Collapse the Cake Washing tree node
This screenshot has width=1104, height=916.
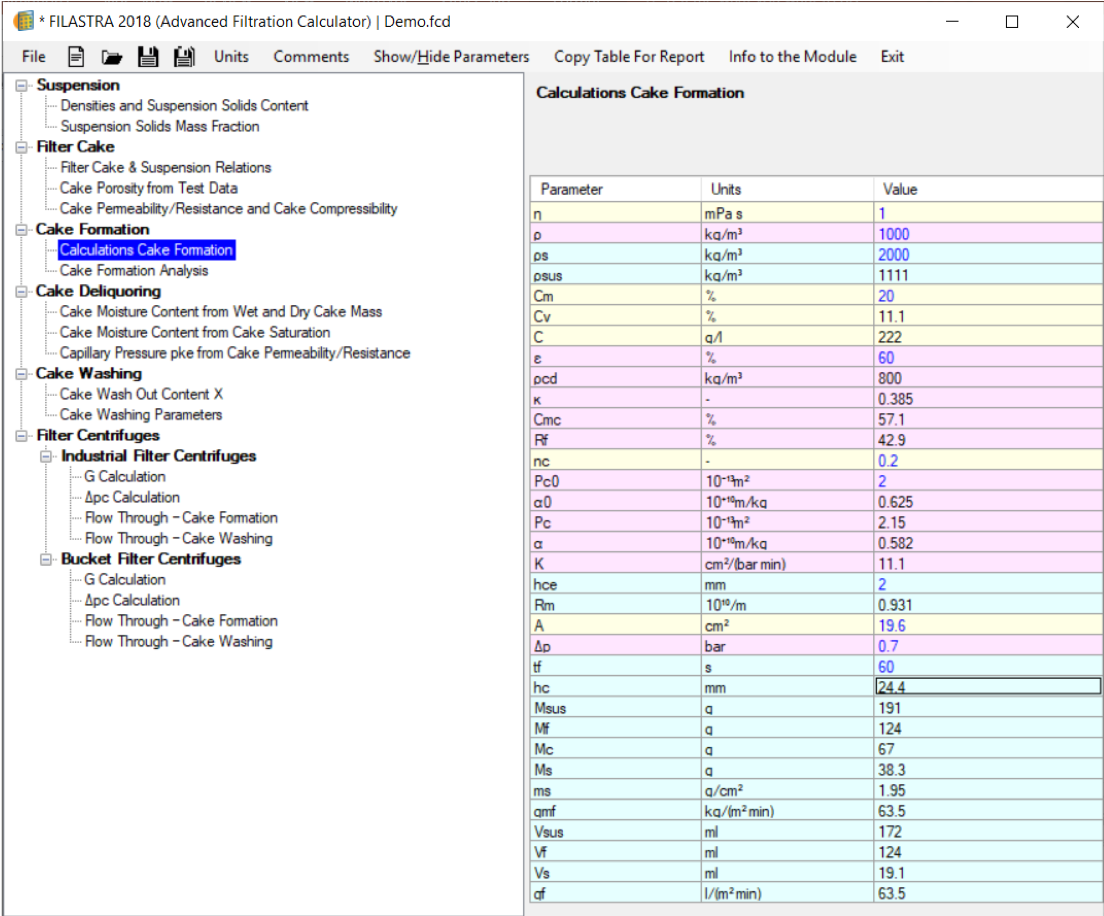(x=22, y=374)
